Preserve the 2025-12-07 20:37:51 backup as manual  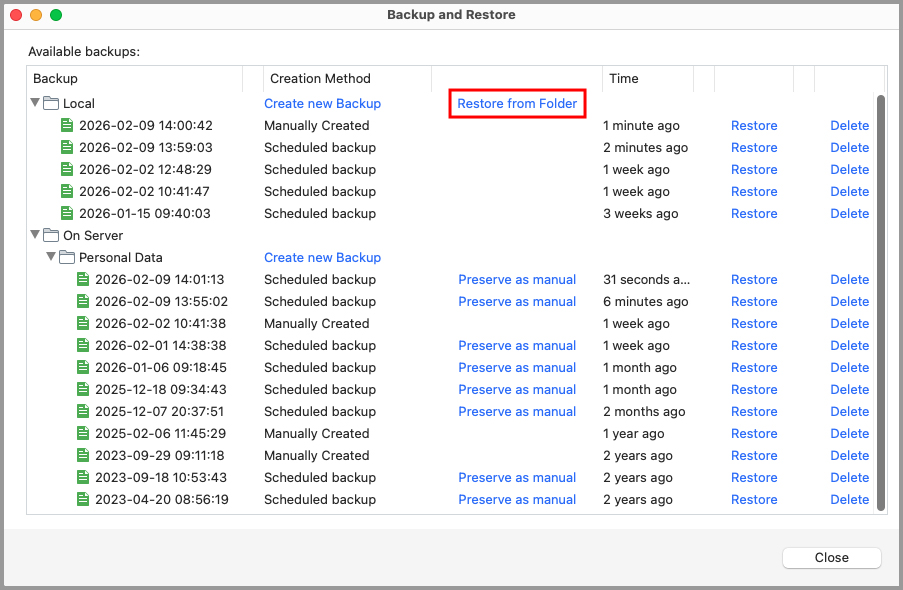(517, 411)
